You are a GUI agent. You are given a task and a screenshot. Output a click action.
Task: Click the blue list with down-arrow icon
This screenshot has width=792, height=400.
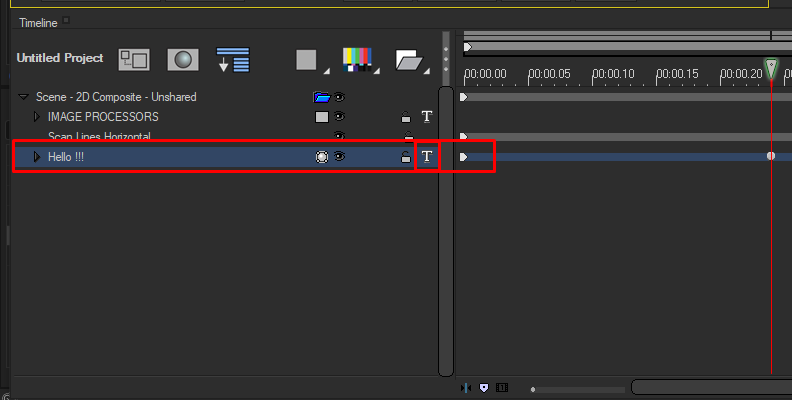tap(232, 59)
